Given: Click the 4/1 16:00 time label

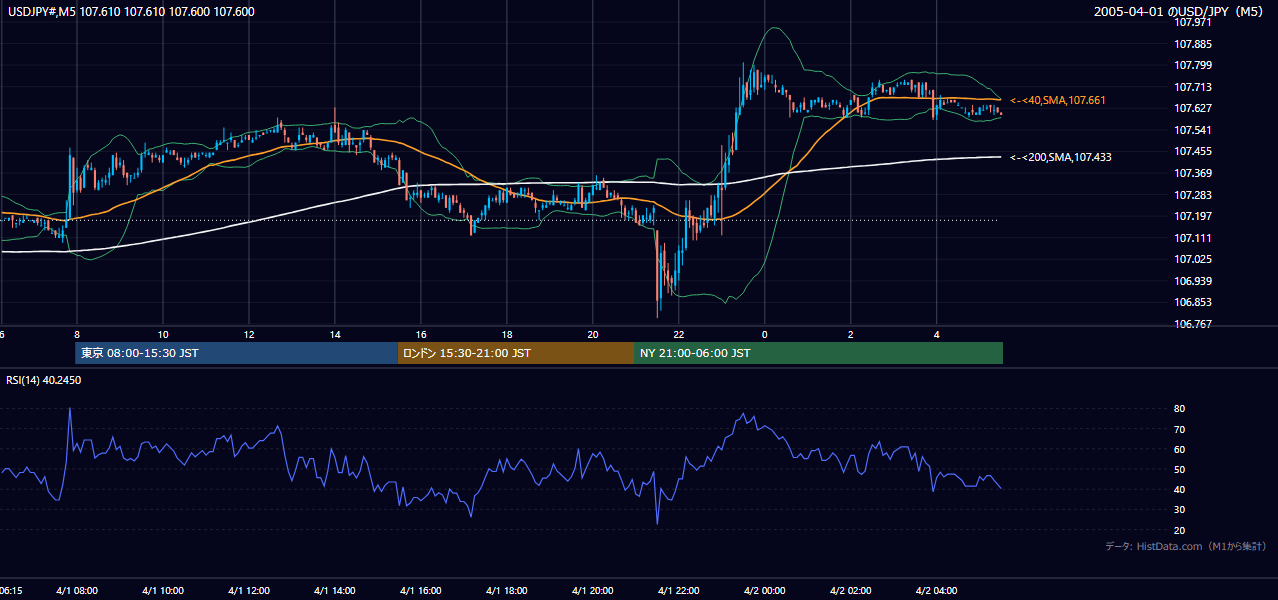Looking at the screenshot, I should coord(421,590).
